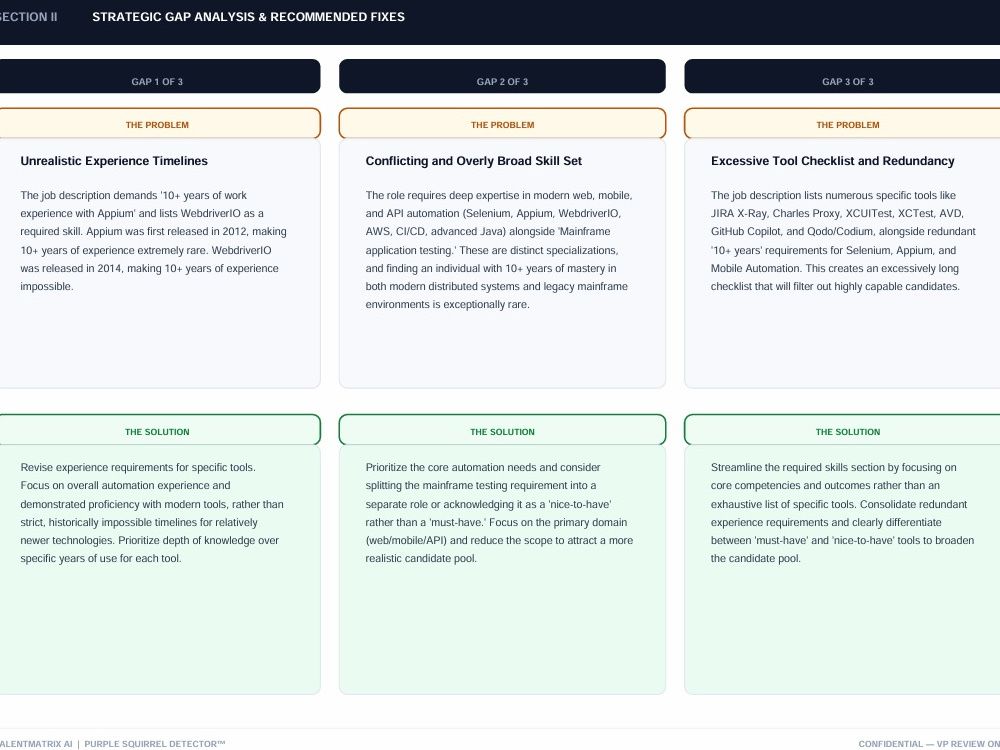Click the 'Unrealistic Experience Timelines' heading
The height and width of the screenshot is (750, 1000).
[x=114, y=161]
